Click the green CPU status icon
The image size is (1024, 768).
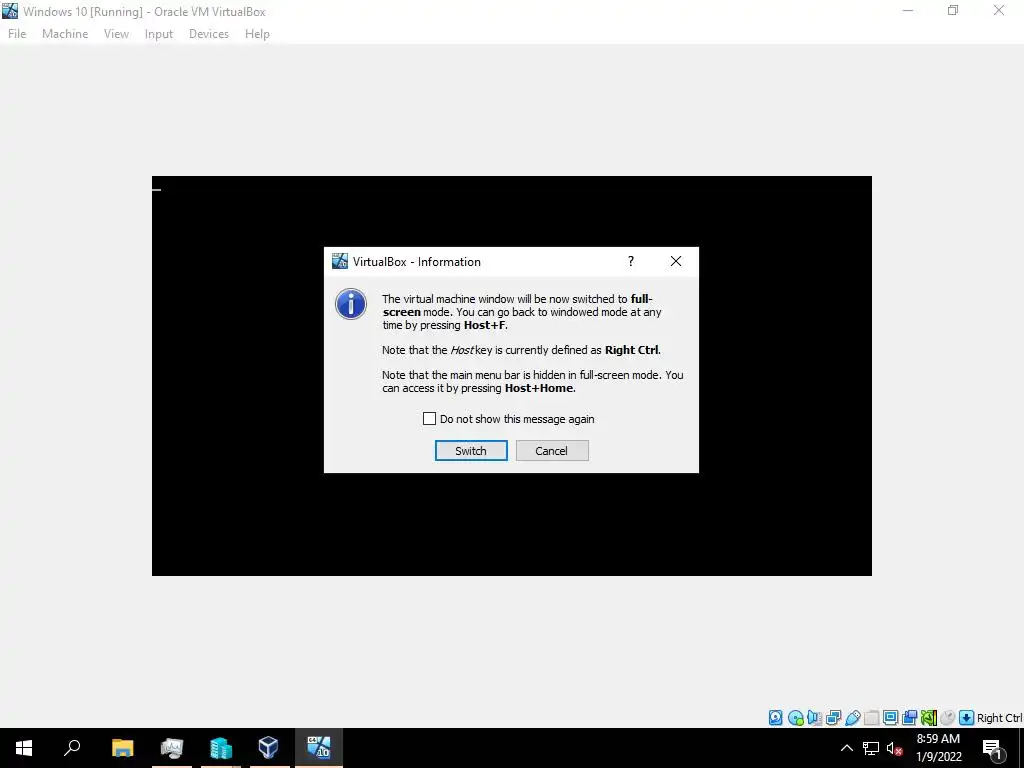(x=929, y=718)
